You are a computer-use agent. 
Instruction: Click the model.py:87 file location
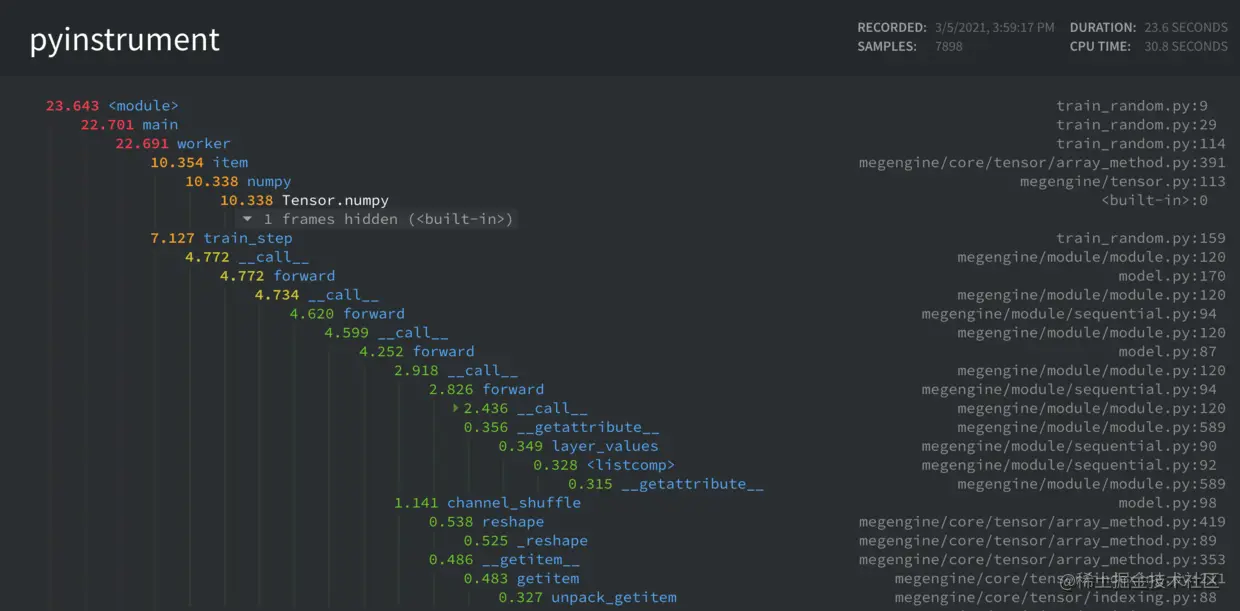(1168, 353)
